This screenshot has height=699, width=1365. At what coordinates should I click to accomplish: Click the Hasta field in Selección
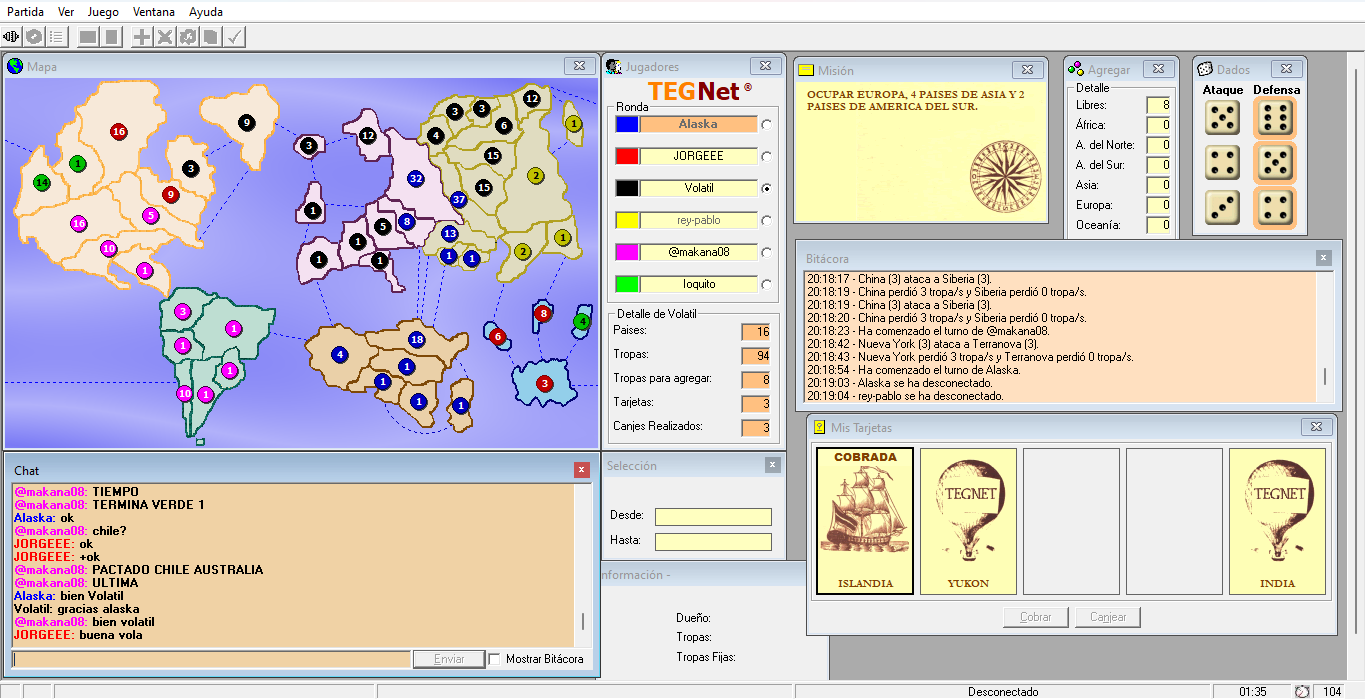[x=713, y=541]
